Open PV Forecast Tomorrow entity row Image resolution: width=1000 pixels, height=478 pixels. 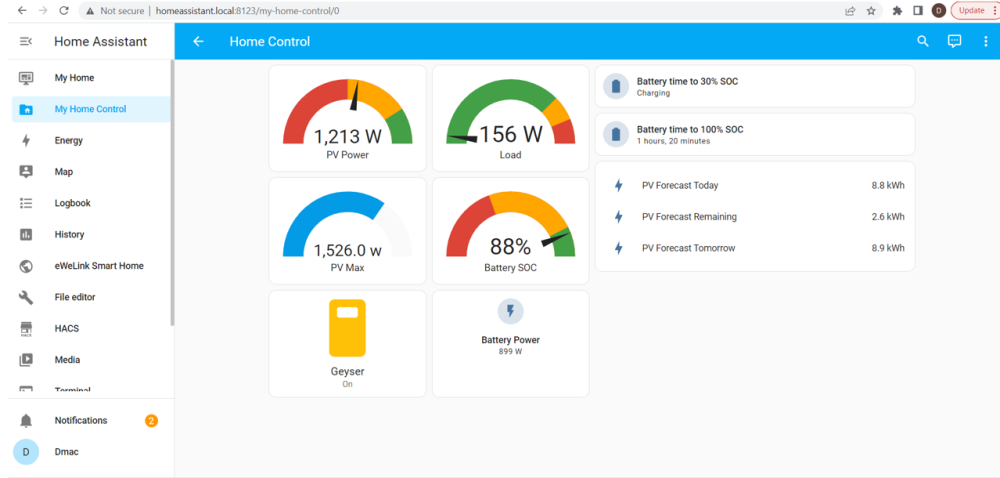[x=755, y=248]
